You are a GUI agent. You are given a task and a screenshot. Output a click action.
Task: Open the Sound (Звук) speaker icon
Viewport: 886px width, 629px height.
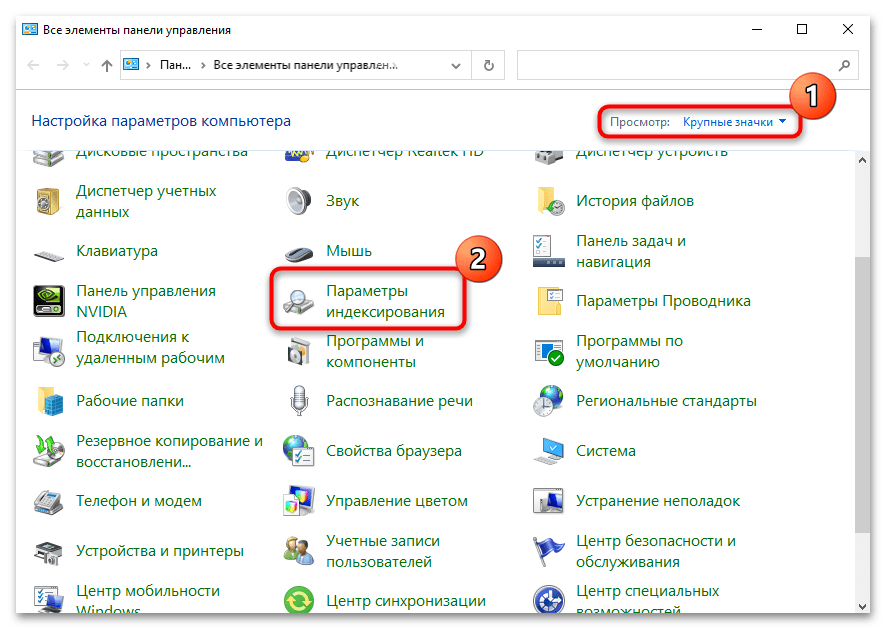coord(300,201)
